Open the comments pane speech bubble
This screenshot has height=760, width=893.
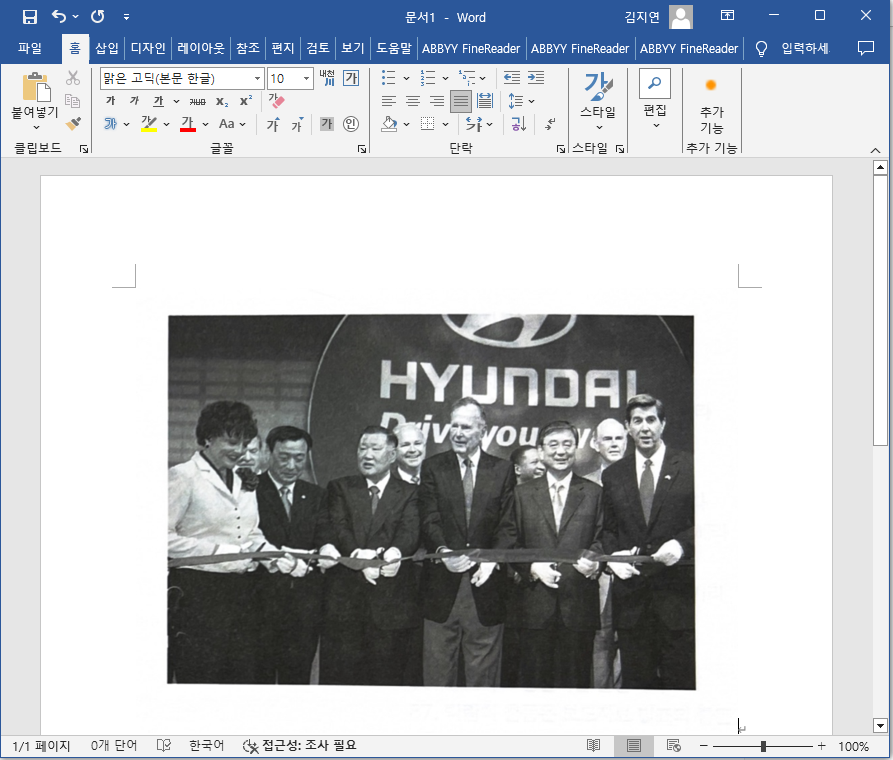click(866, 48)
